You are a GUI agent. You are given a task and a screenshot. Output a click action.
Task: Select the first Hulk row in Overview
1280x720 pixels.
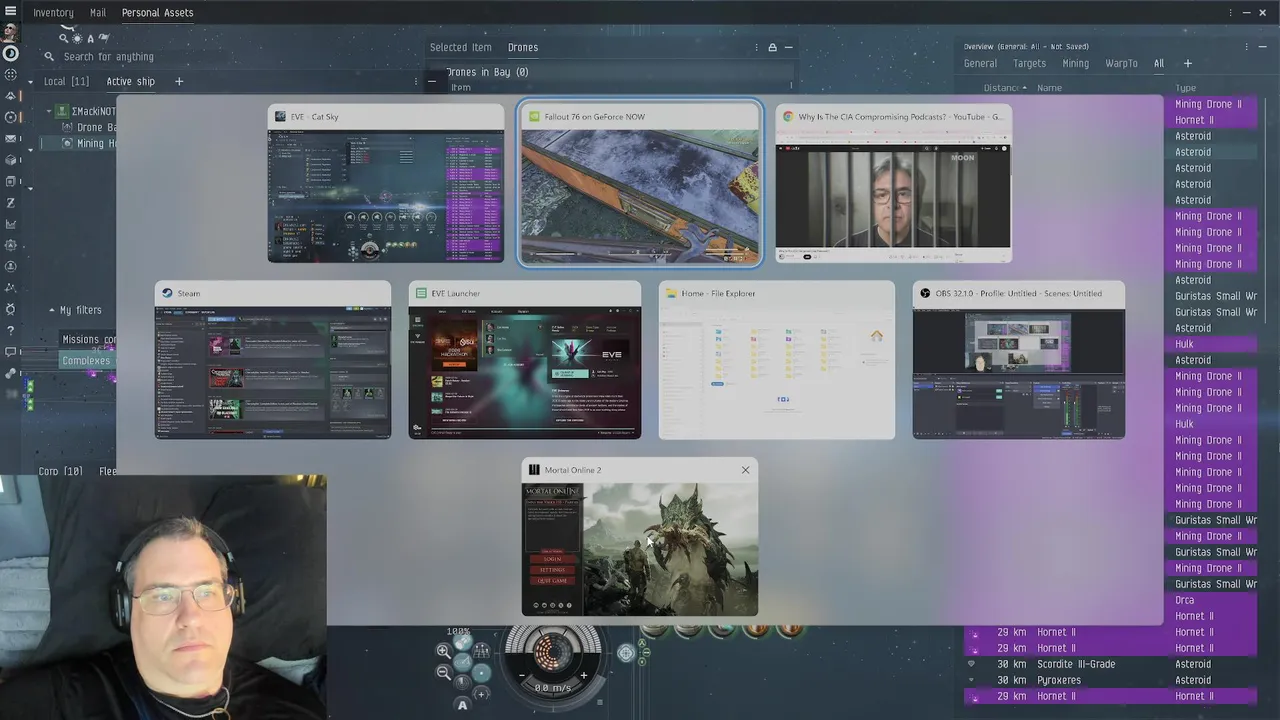1212,344
